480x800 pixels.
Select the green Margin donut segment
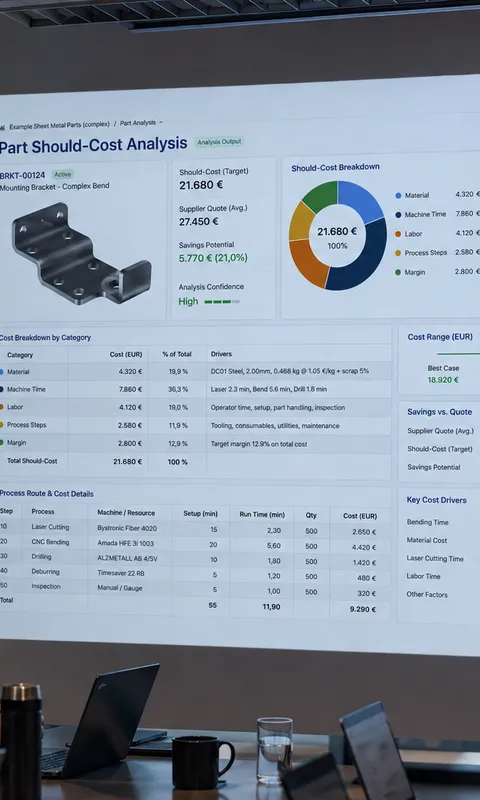[x=321, y=195]
